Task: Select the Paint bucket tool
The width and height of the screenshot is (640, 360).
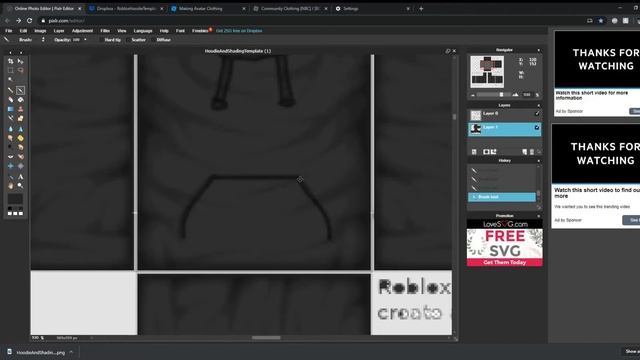Action: [x=20, y=100]
